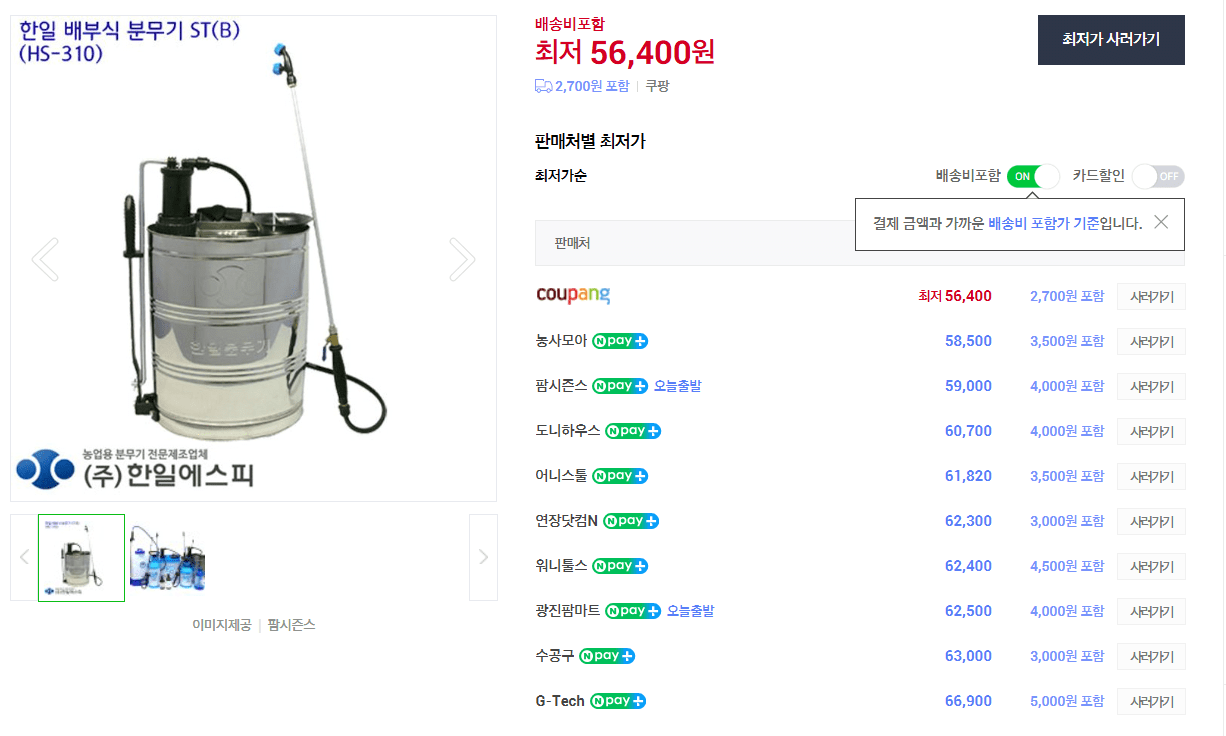Click the 최저가 사러가기 button
Screen dimensions: 1226x736
coord(1111,40)
